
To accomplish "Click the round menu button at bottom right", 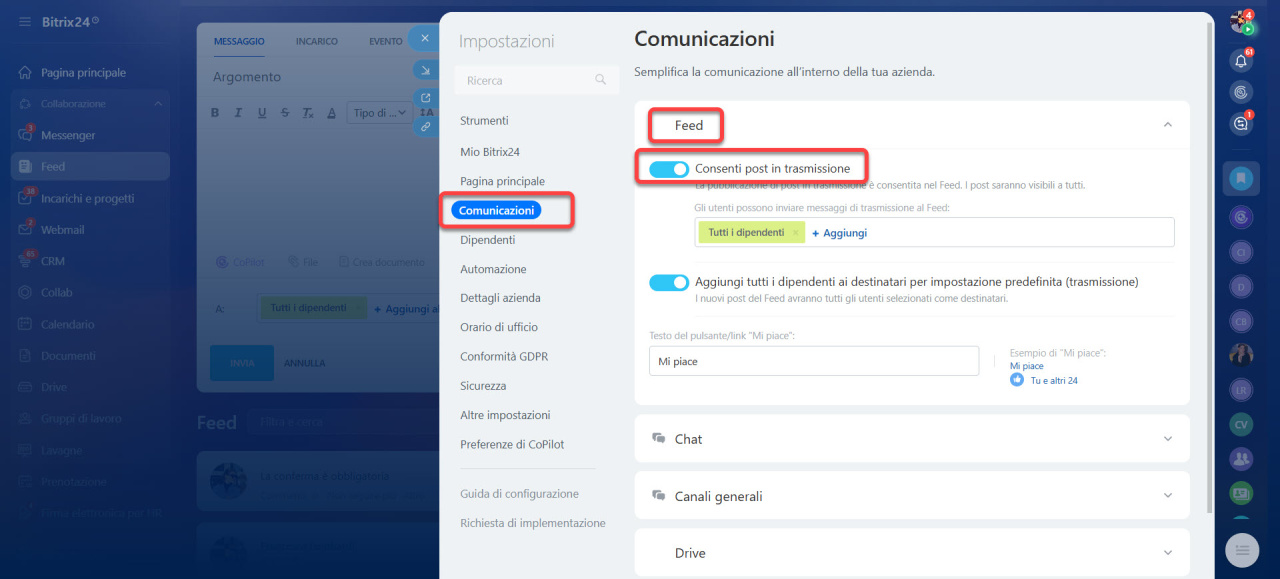I will (1242, 549).
